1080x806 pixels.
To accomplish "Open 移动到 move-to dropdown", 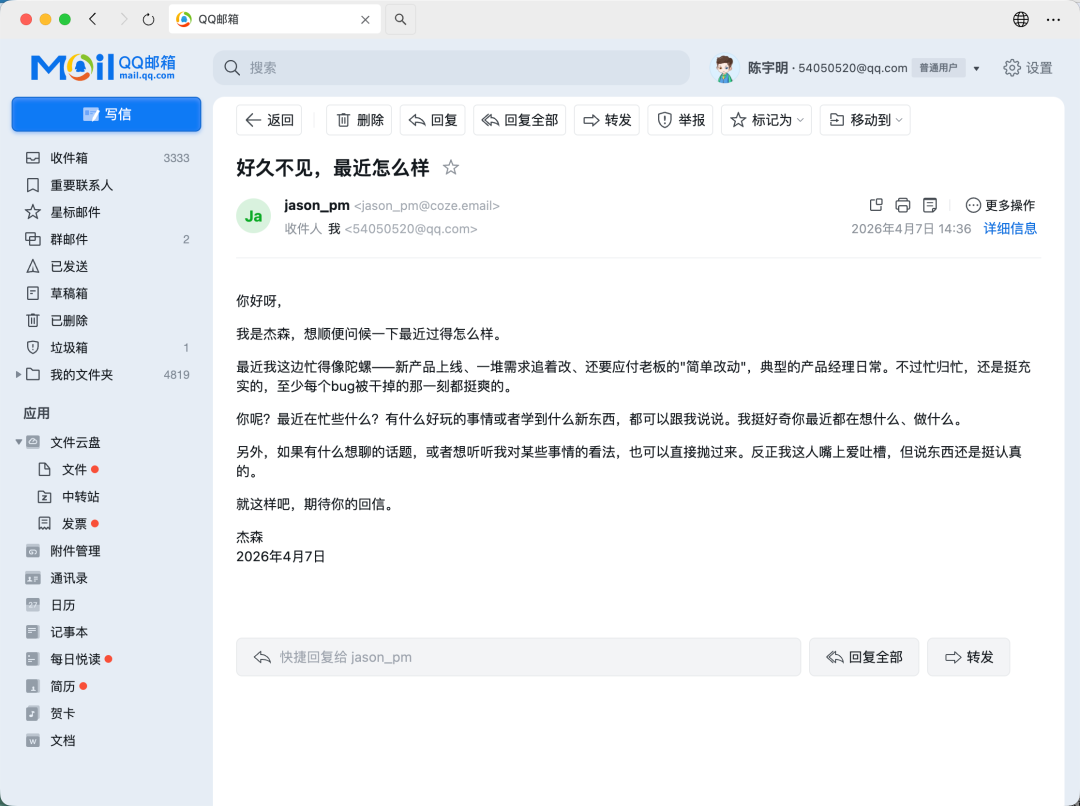I will point(865,120).
